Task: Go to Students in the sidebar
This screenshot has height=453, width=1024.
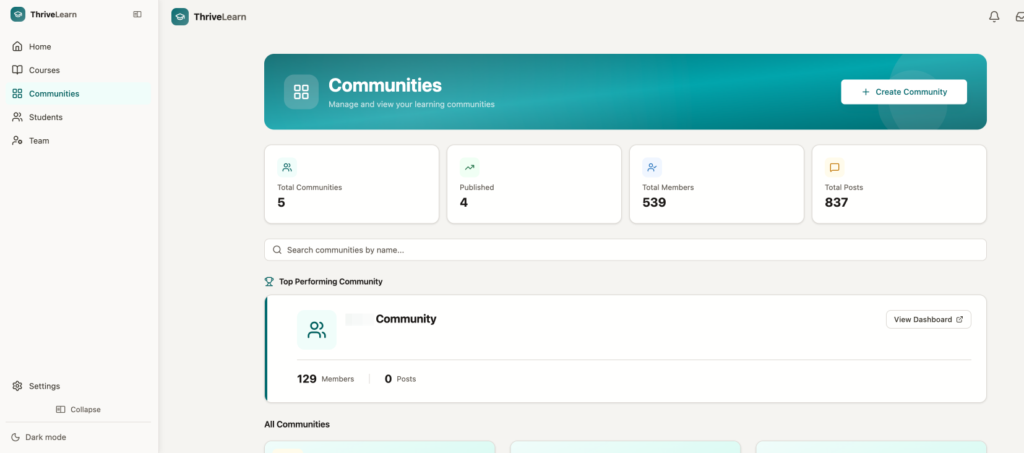Action: click(46, 117)
